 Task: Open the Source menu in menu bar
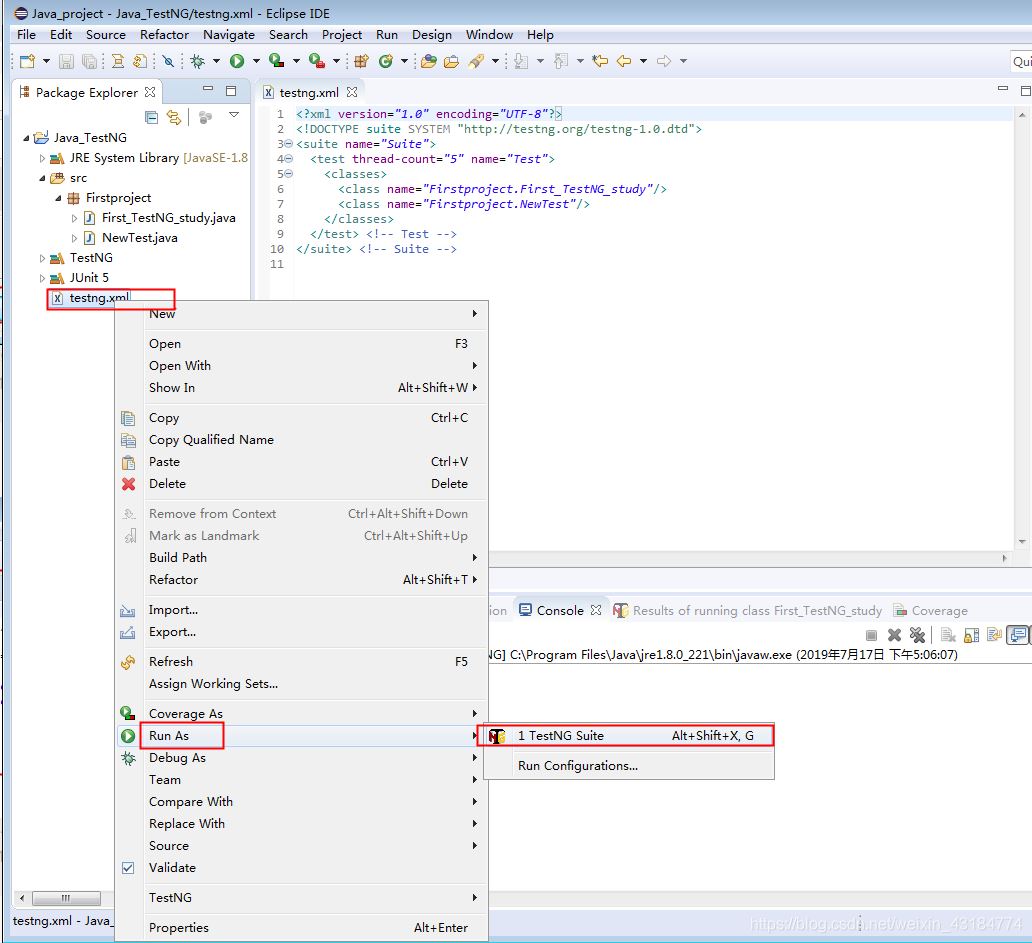coord(105,35)
